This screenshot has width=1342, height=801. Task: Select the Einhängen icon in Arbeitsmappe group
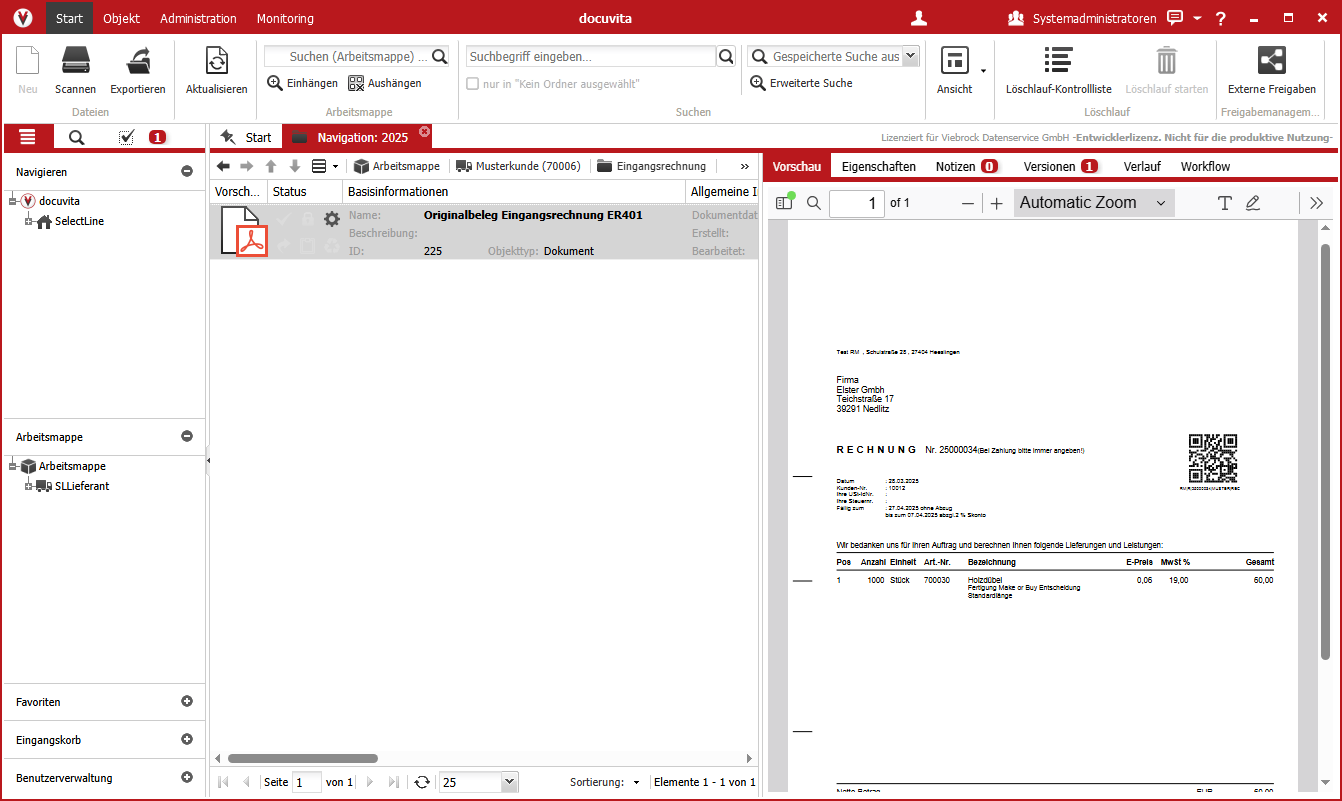(x=272, y=83)
